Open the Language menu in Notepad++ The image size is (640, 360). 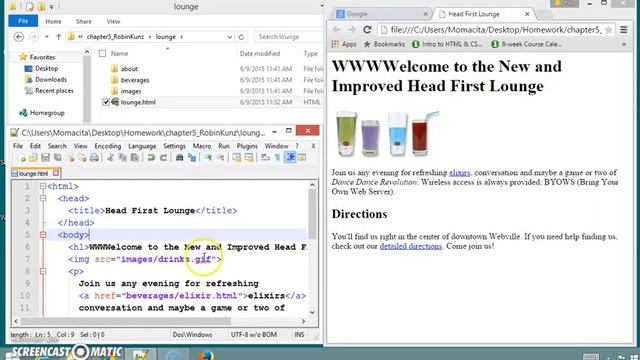[x=142, y=146]
